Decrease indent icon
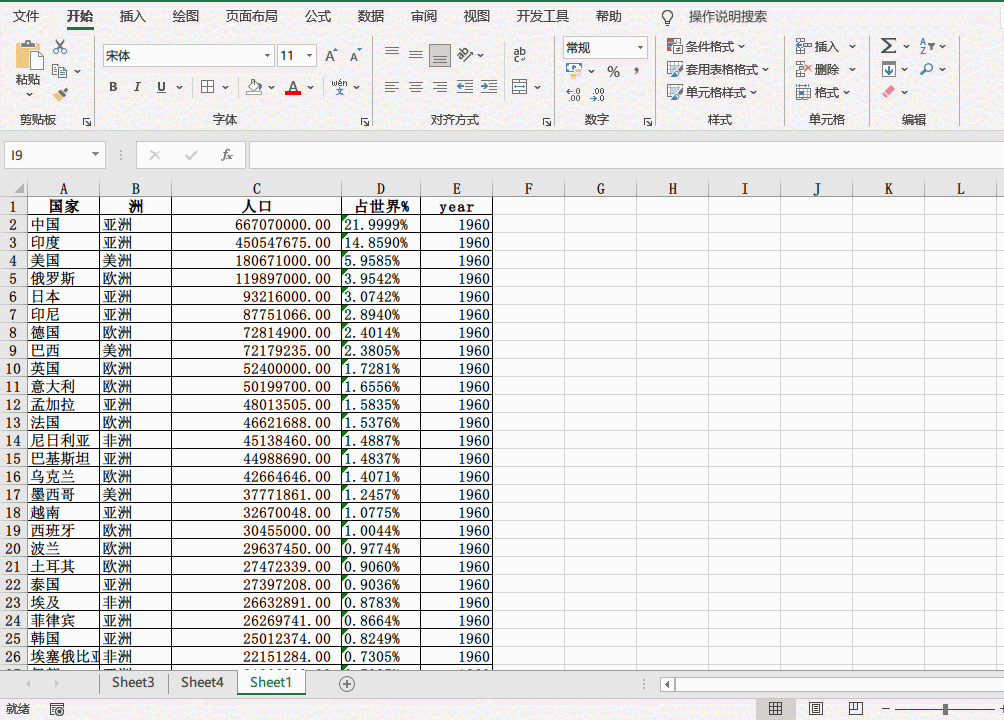The image size is (1004, 720). (x=465, y=86)
